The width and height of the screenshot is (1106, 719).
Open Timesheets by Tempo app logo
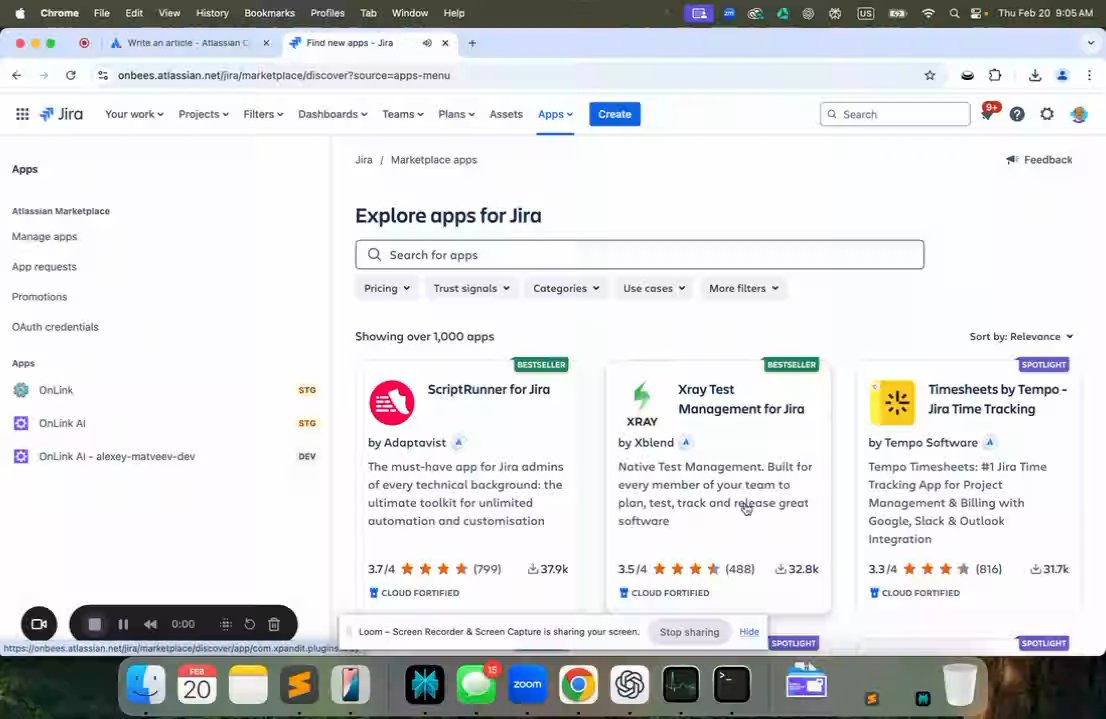coord(892,402)
